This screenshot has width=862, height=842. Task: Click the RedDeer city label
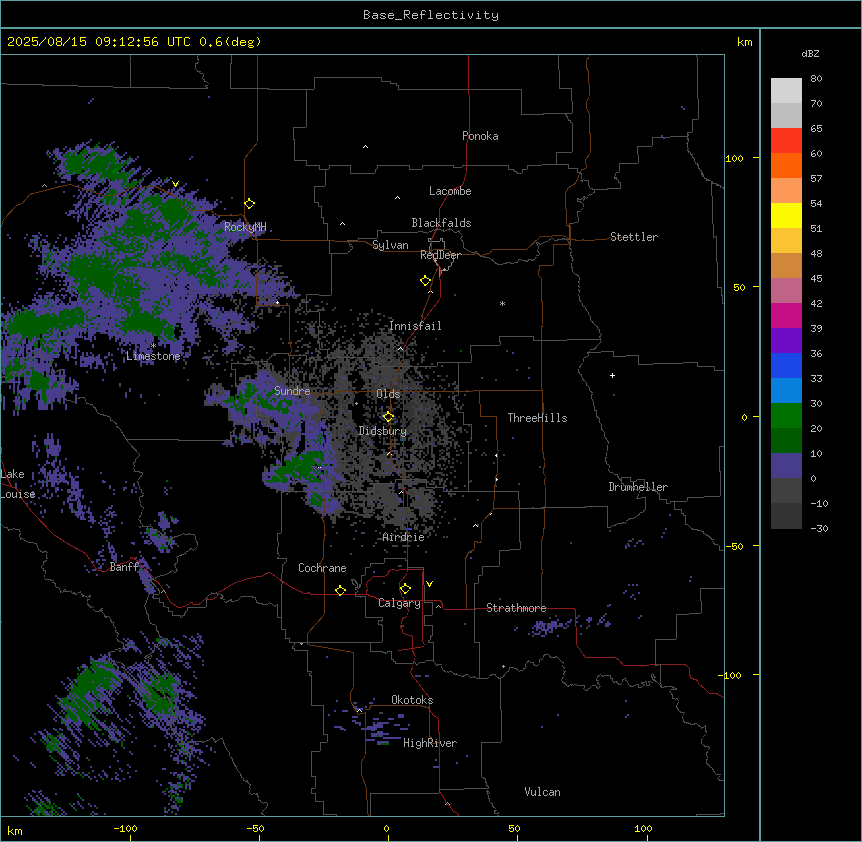point(440,255)
